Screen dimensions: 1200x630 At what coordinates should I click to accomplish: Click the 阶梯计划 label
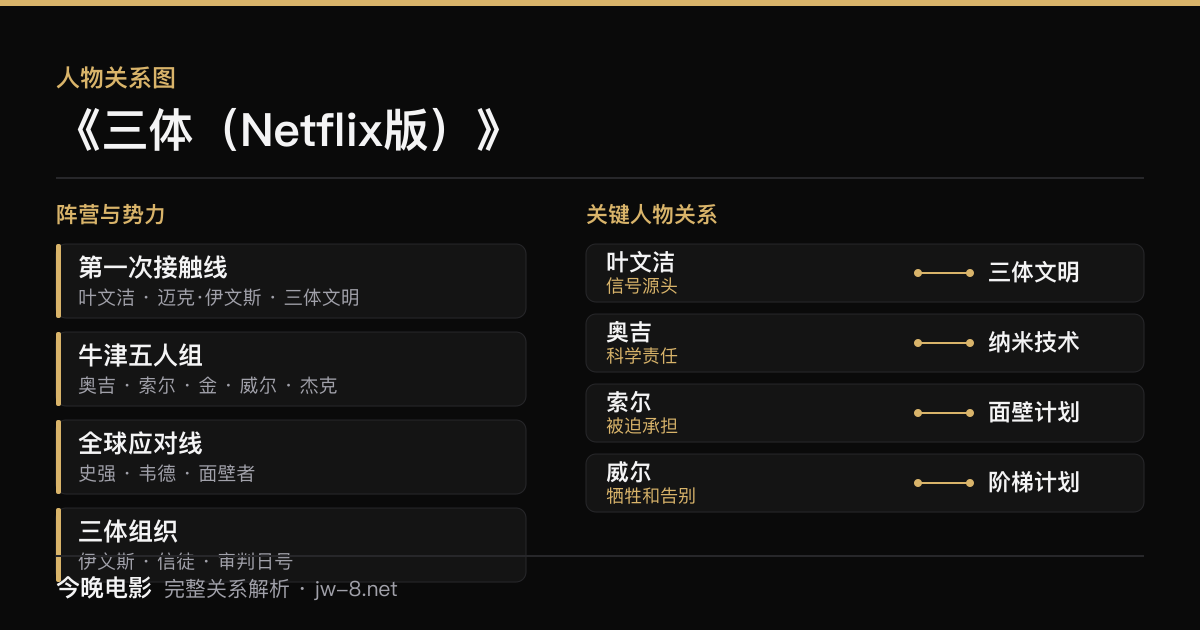click(1034, 482)
